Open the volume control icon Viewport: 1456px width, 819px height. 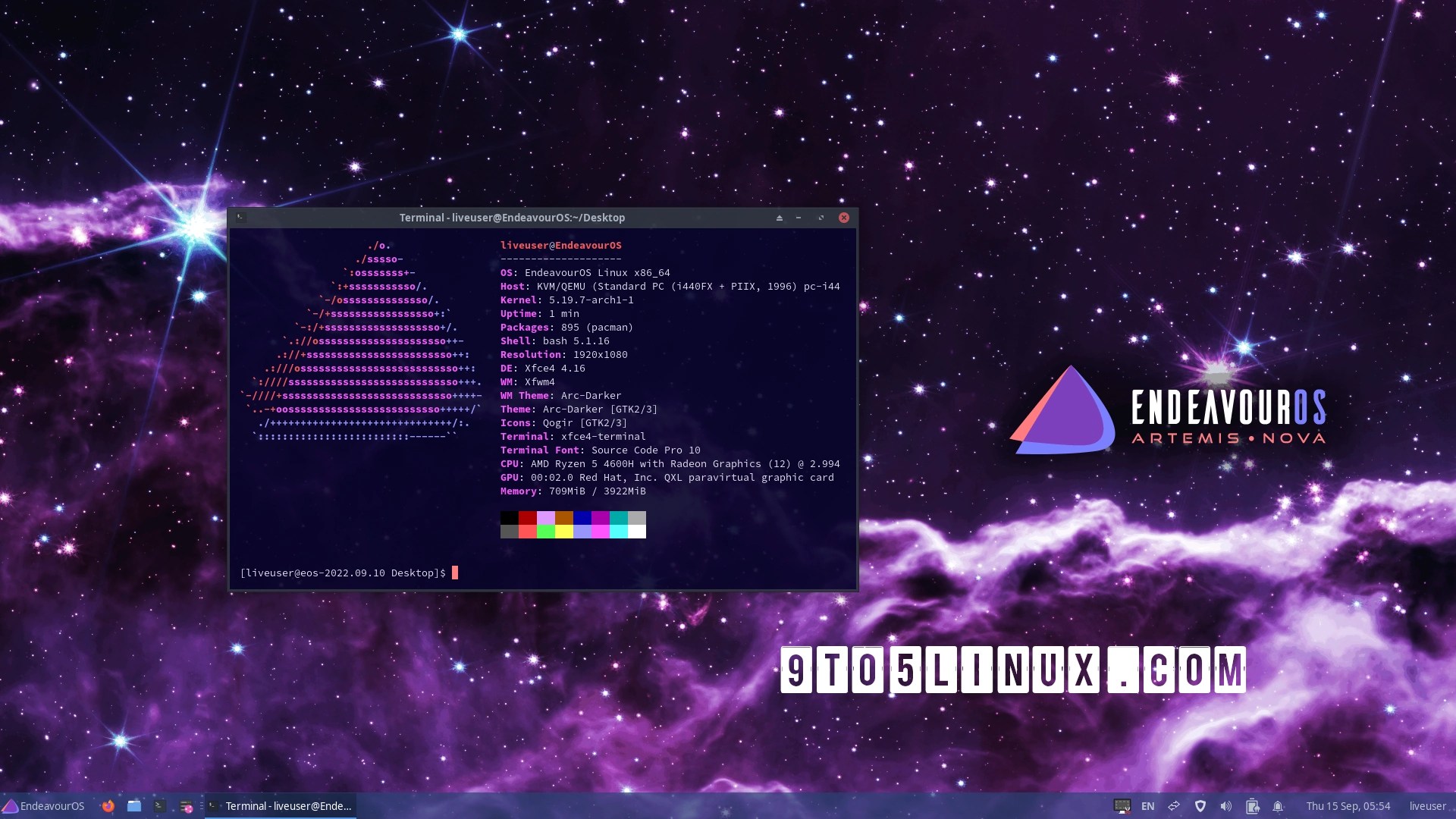point(1225,806)
